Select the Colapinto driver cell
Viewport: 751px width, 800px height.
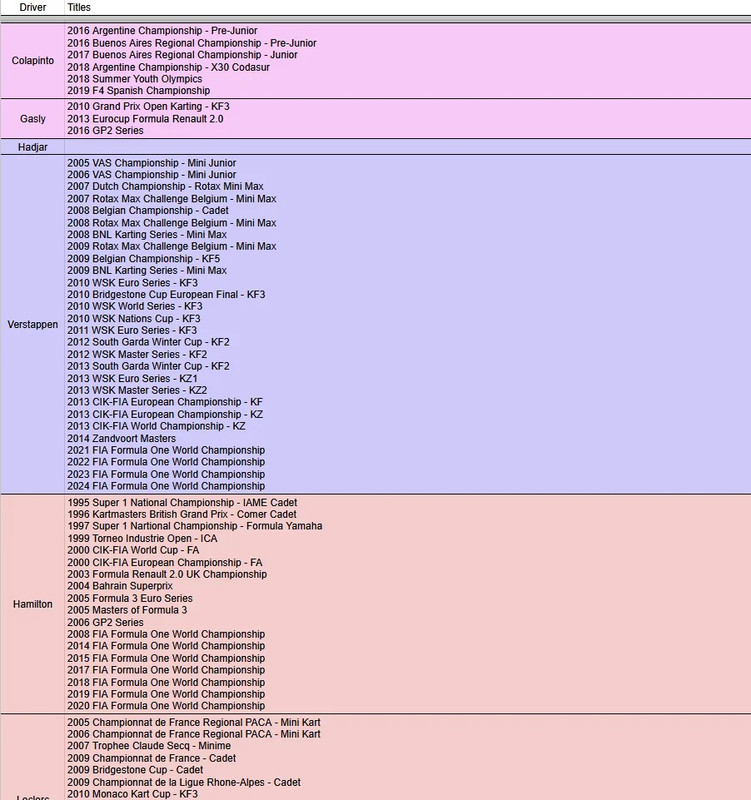click(32, 61)
